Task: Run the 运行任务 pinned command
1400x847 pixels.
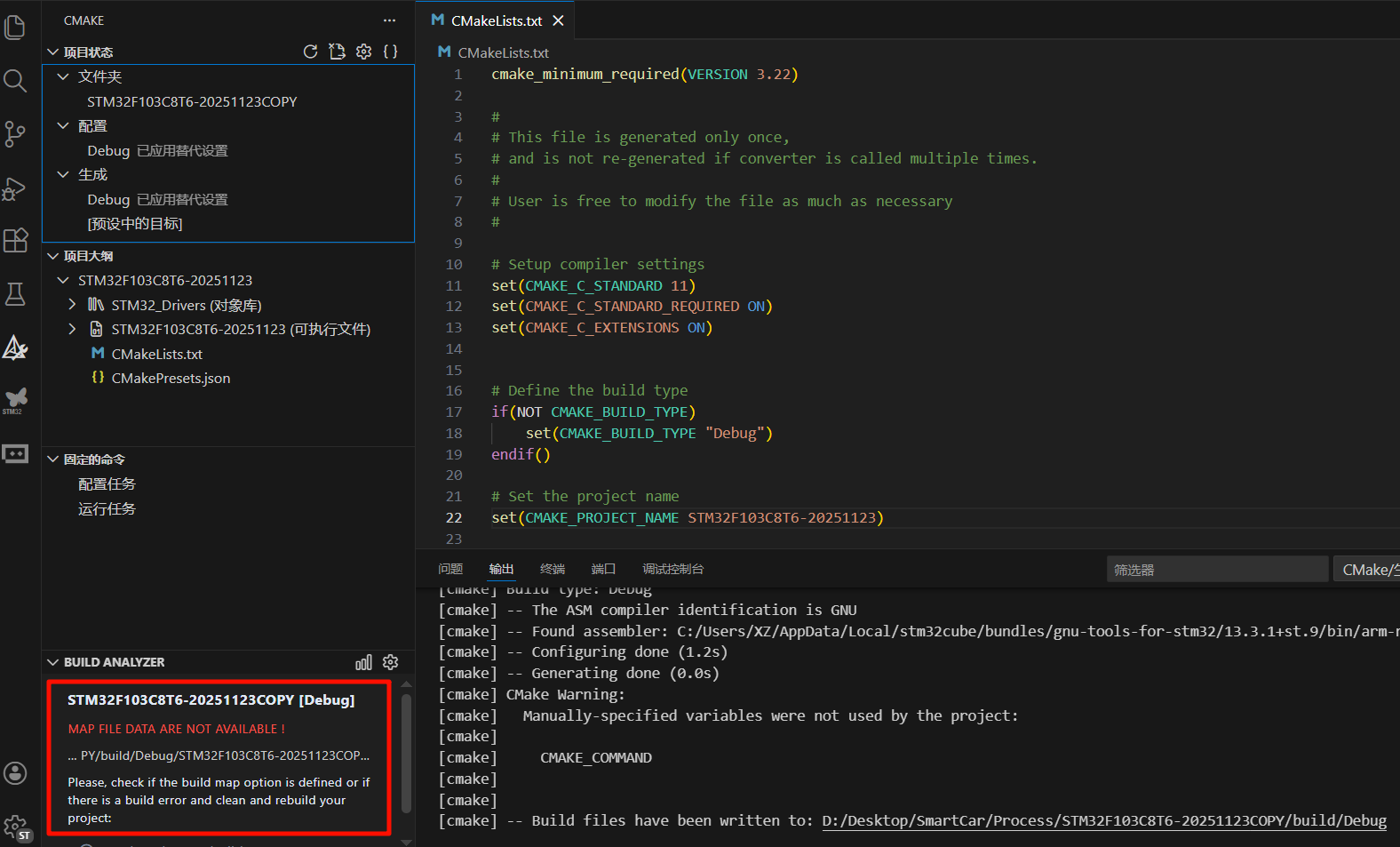Action: click(x=107, y=509)
